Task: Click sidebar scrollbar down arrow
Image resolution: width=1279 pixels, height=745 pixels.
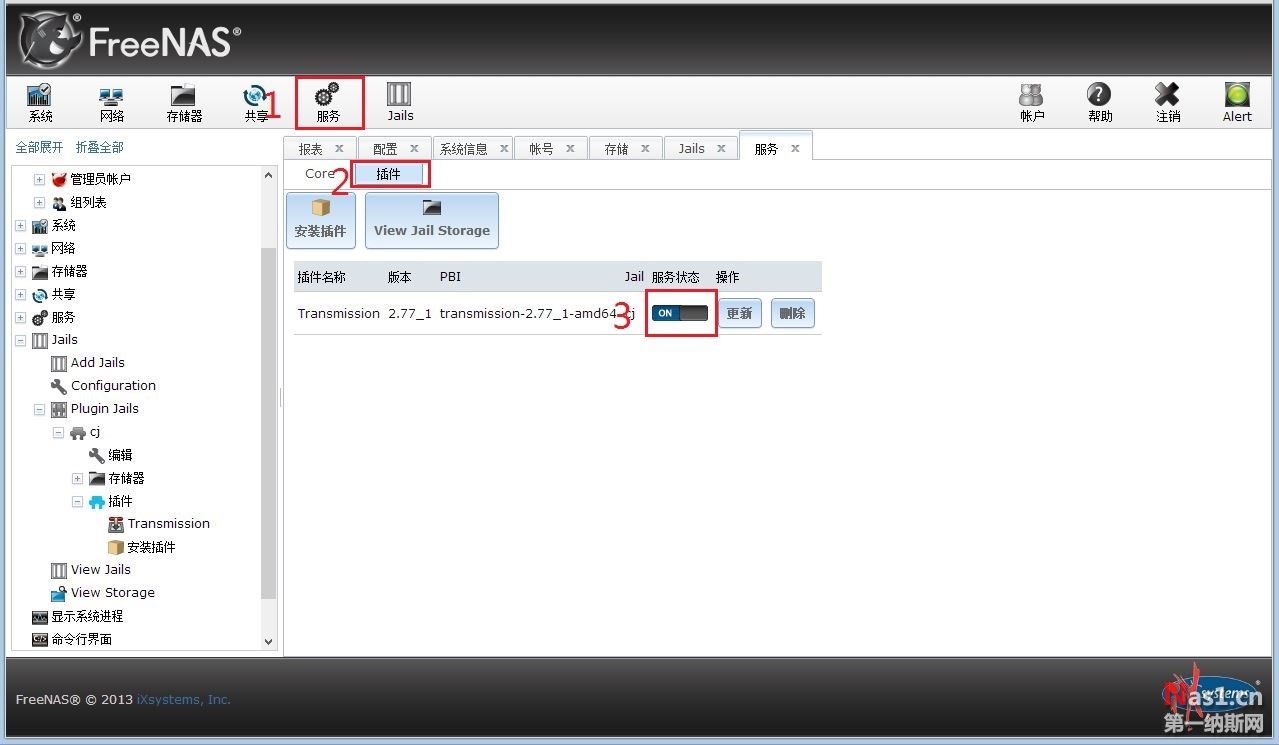Action: (268, 641)
